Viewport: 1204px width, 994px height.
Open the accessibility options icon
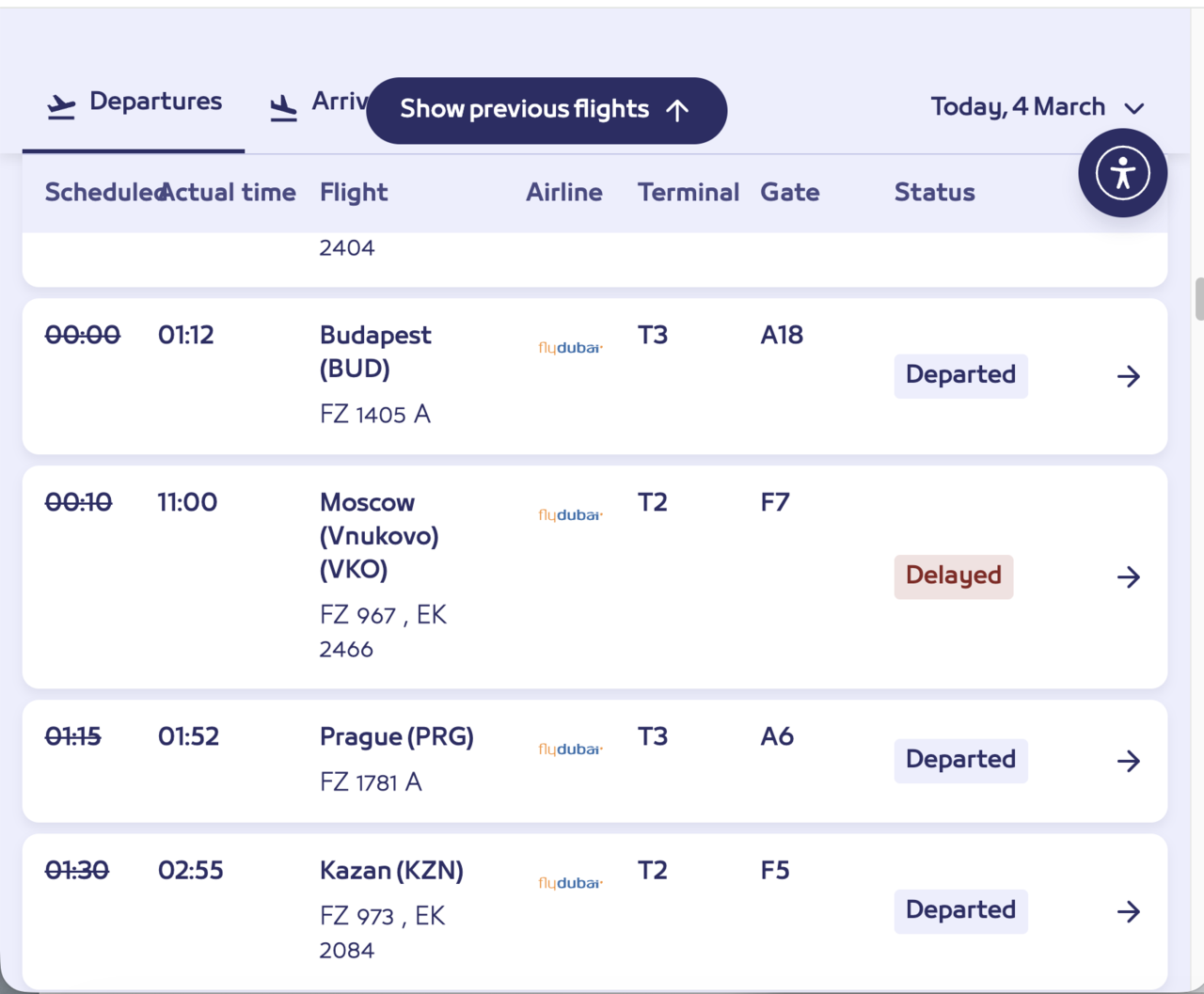click(1122, 173)
